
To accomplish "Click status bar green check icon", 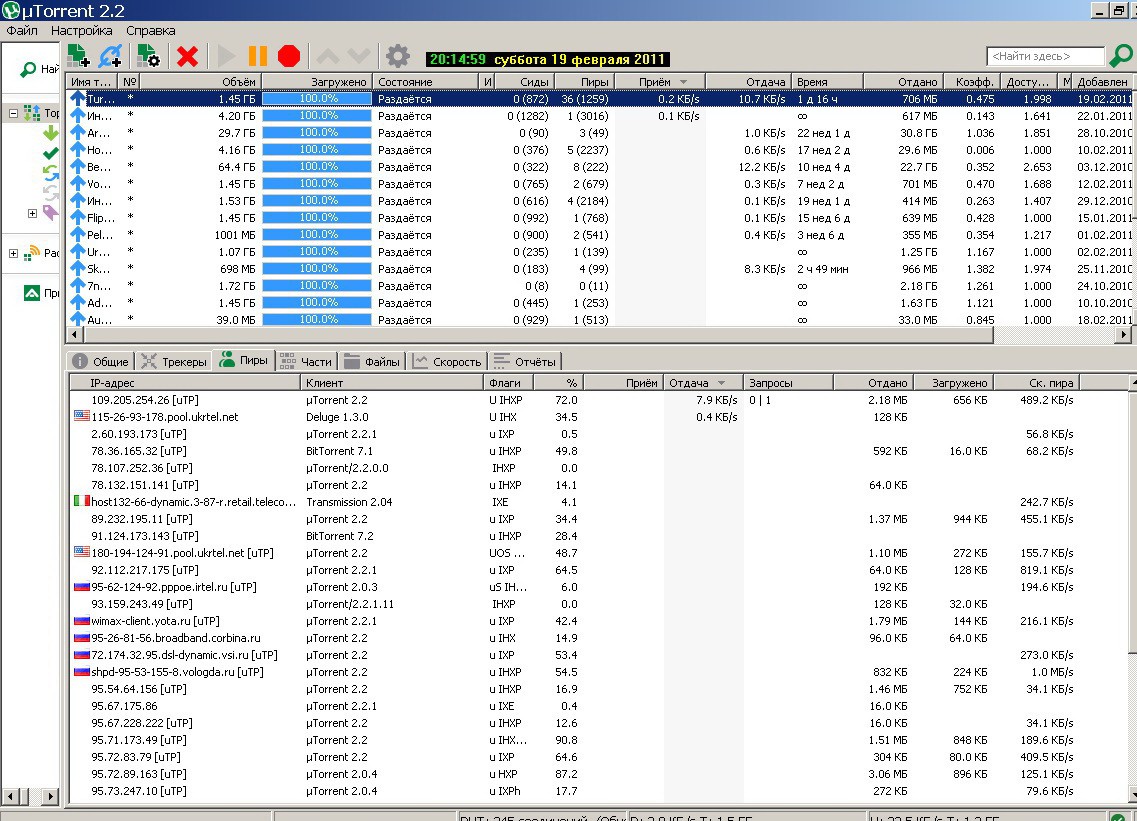I will coord(1117,817).
